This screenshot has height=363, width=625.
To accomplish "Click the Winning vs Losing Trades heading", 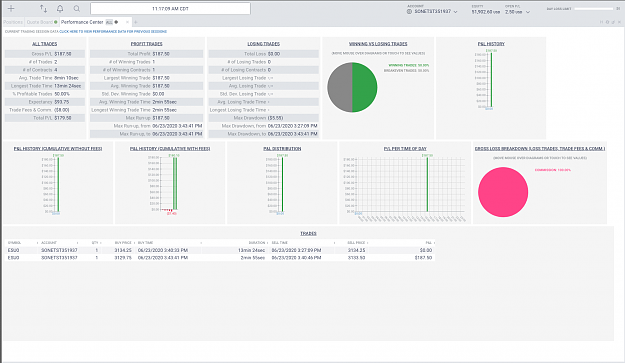I will 378,44.
